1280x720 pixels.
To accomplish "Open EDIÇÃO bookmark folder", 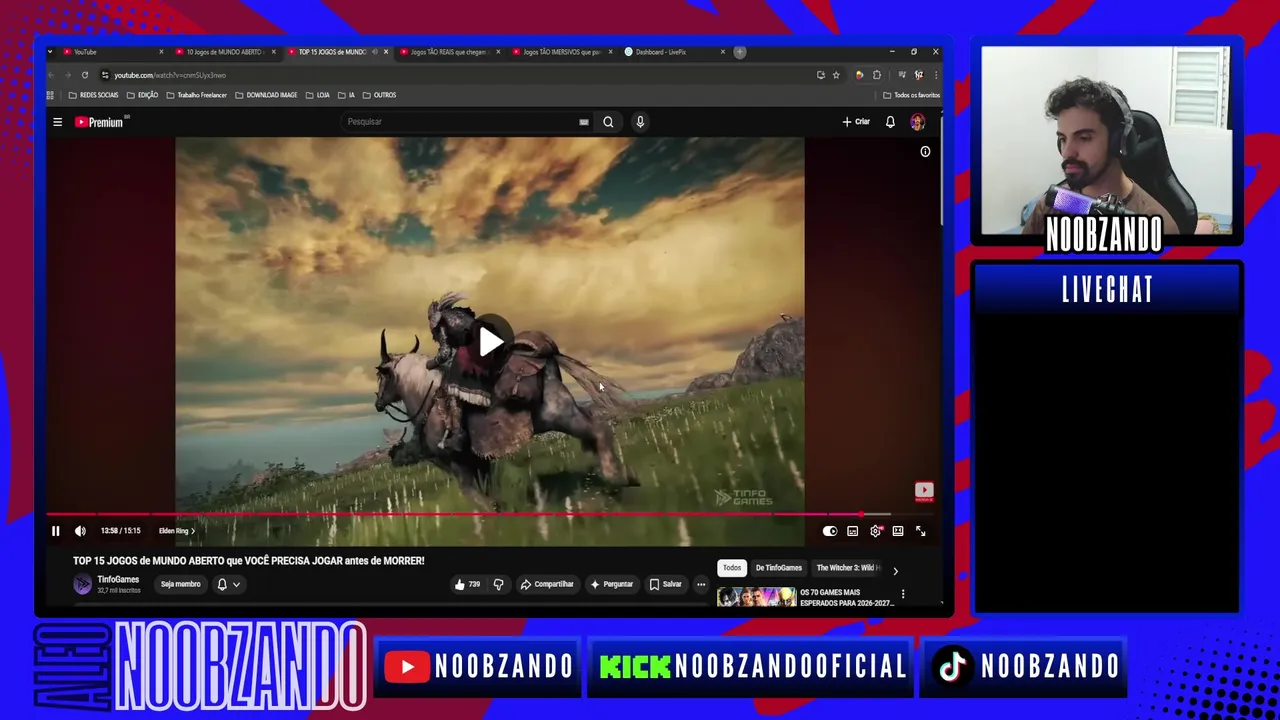I will tap(142, 95).
